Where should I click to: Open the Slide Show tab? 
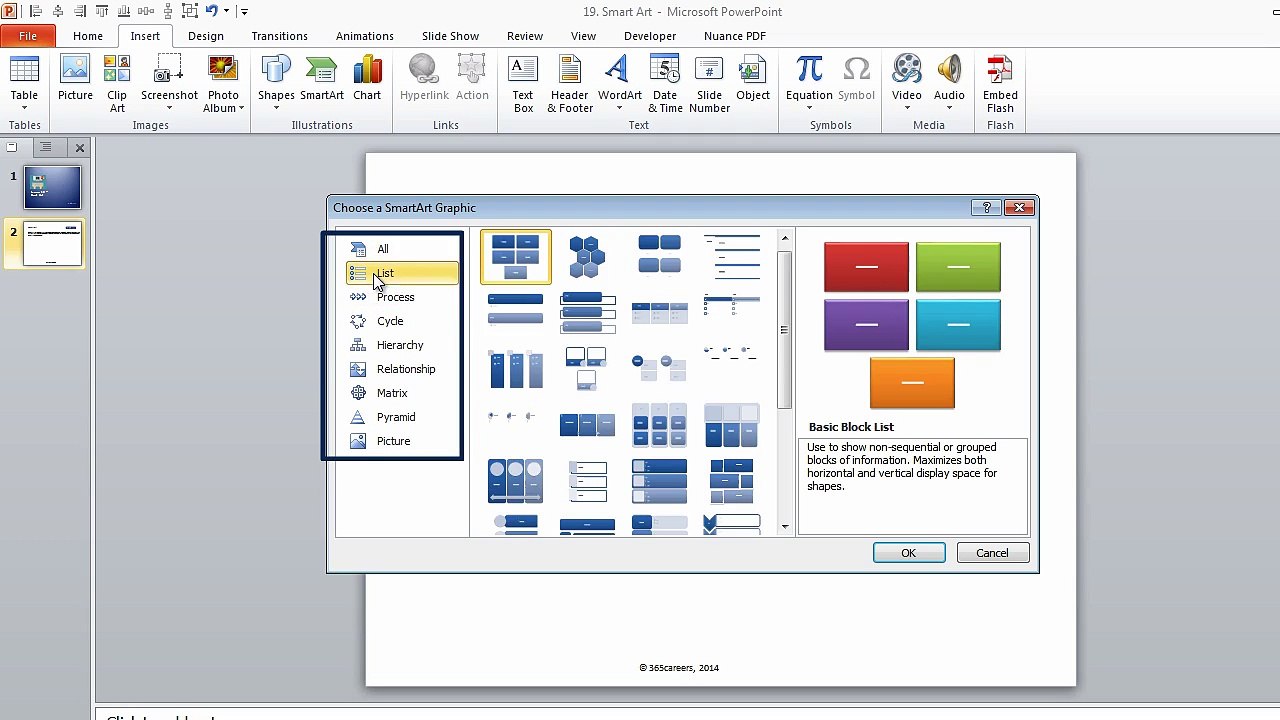[451, 36]
